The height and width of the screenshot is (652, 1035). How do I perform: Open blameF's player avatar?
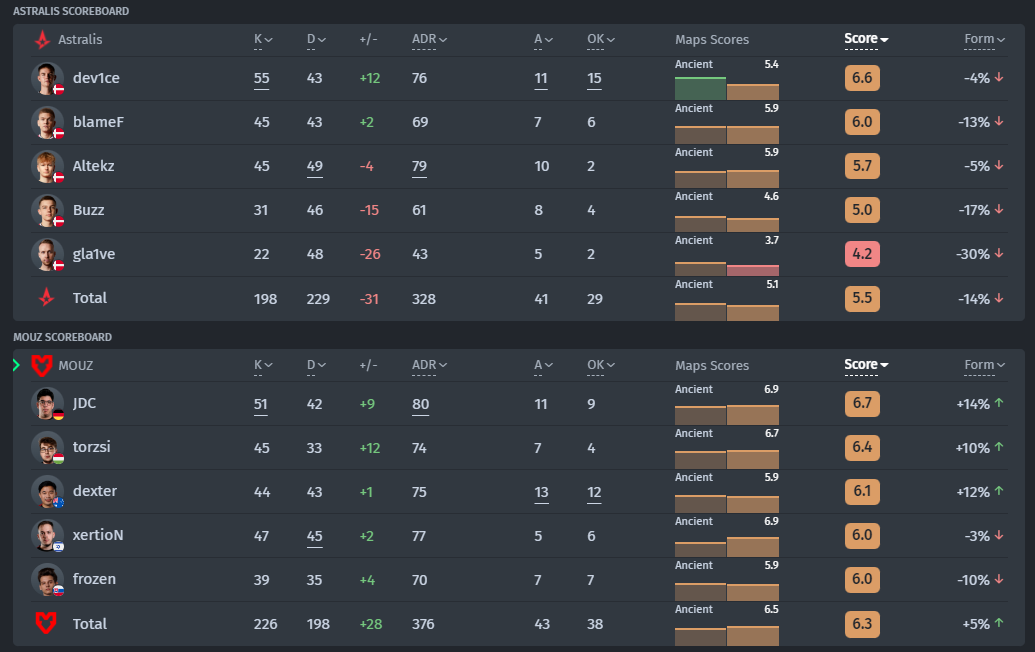48,123
